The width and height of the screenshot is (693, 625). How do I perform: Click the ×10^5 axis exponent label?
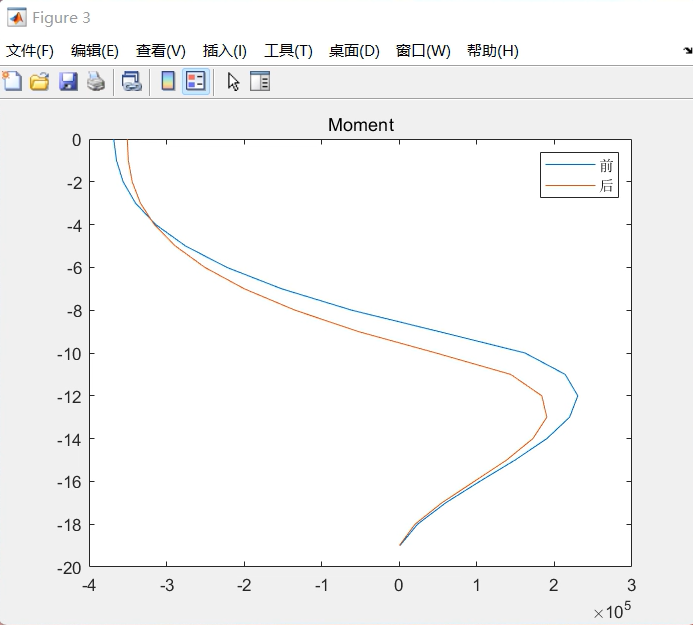pos(612,611)
